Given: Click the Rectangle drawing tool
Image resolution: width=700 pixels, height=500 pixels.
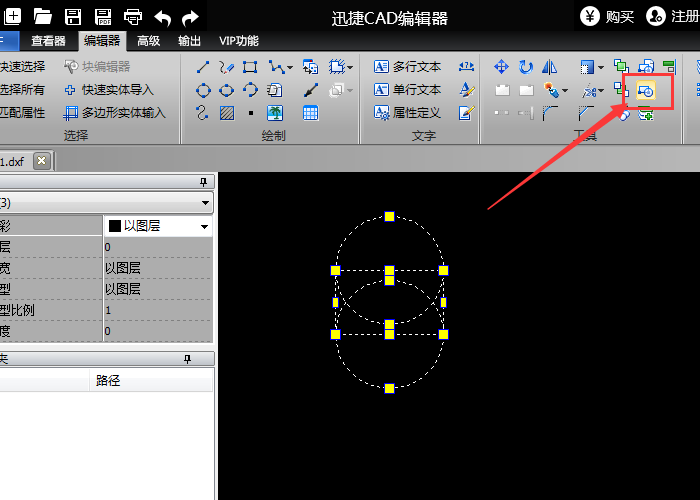Looking at the screenshot, I should click(250, 67).
